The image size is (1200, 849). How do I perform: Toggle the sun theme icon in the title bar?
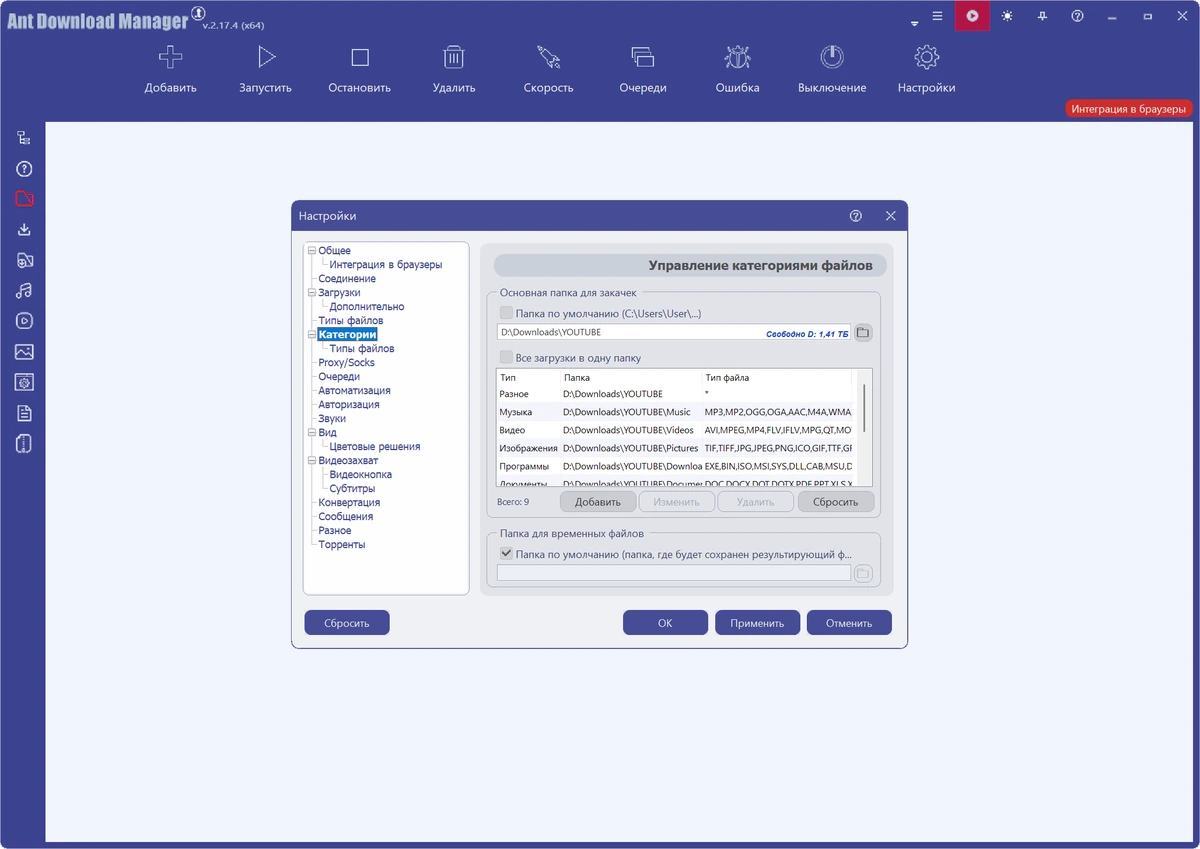(1007, 16)
